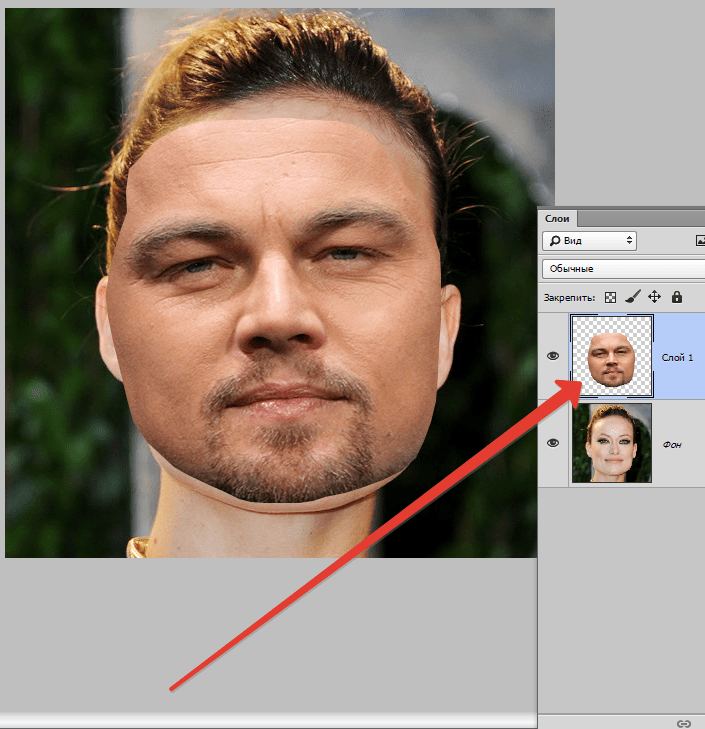Hide the Фон layer visibility eye
Screen dimensions: 705x729
click(553, 443)
